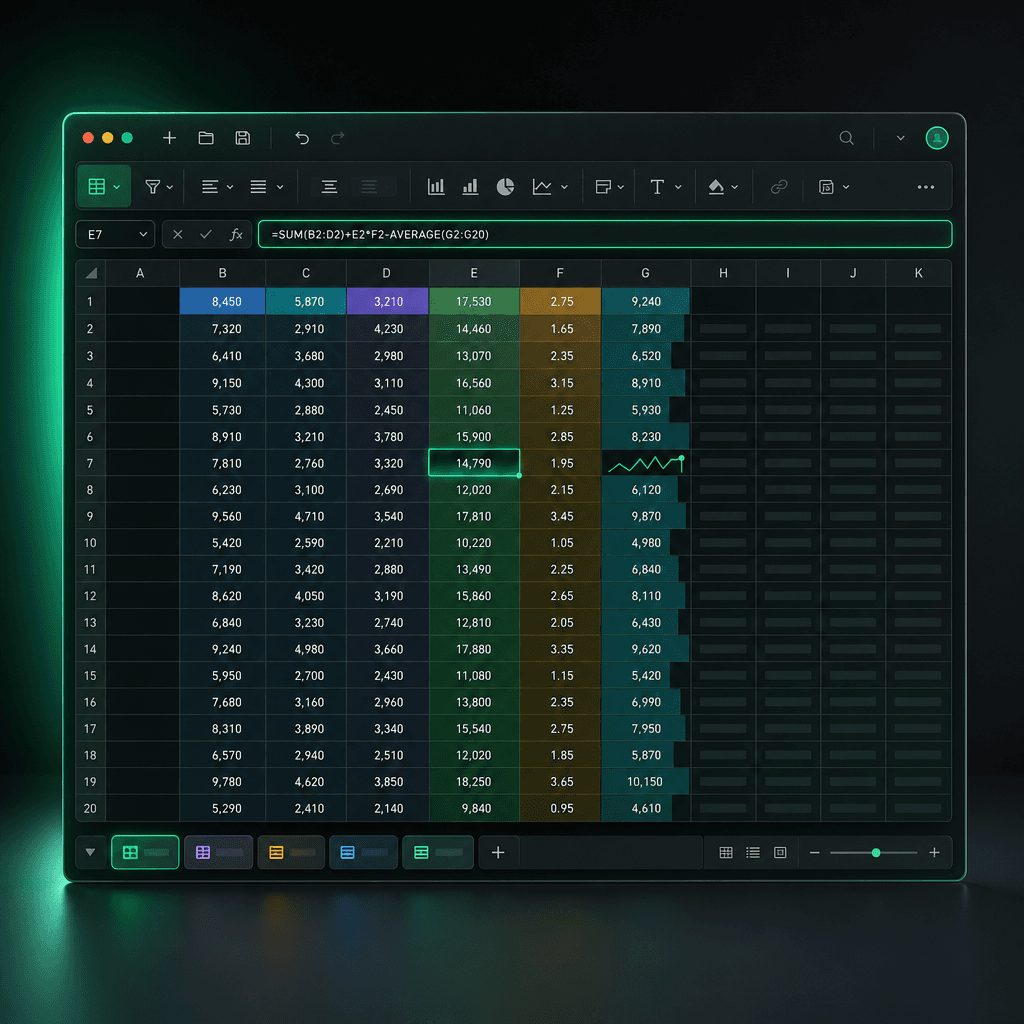Insert a pie chart
The image size is (1024, 1024).
pyautogui.click(x=505, y=187)
